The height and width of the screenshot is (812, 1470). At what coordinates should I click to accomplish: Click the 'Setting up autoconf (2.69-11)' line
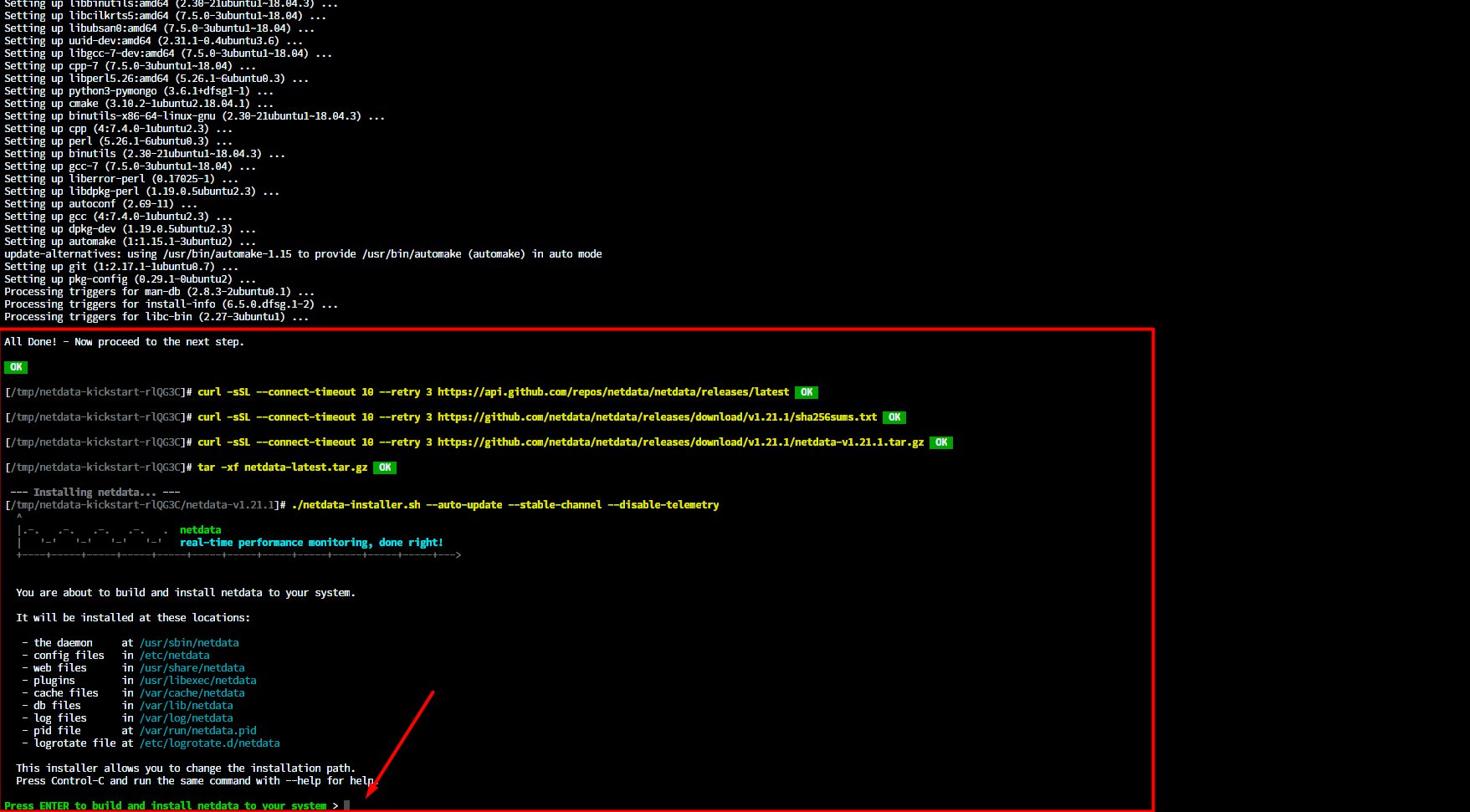coord(100,204)
